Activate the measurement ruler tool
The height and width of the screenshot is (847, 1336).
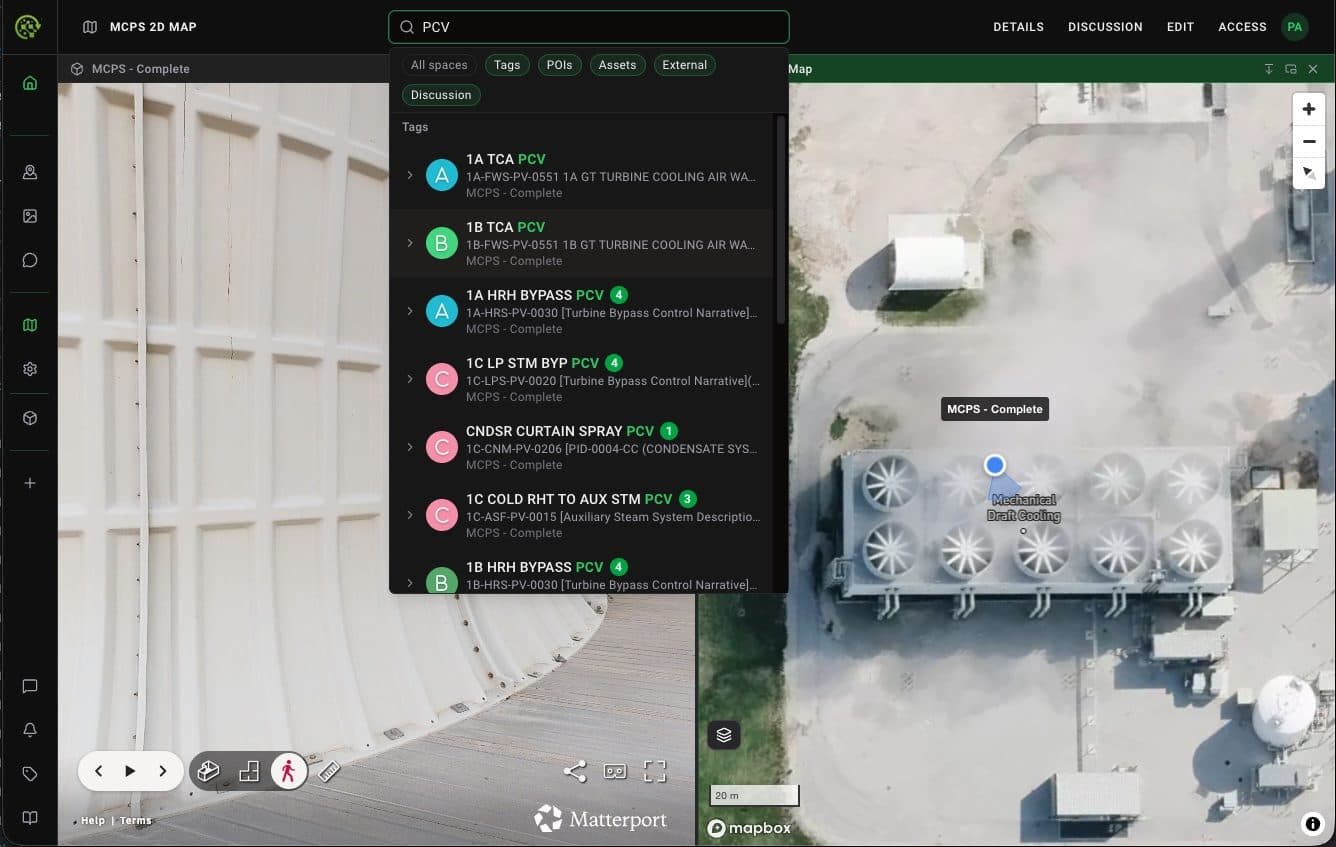(x=329, y=771)
